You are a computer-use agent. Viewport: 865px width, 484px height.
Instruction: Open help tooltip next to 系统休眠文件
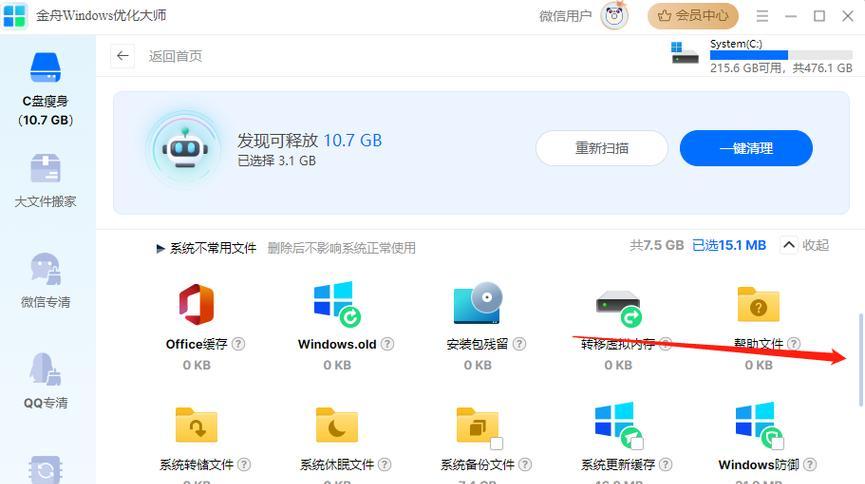[385, 465]
